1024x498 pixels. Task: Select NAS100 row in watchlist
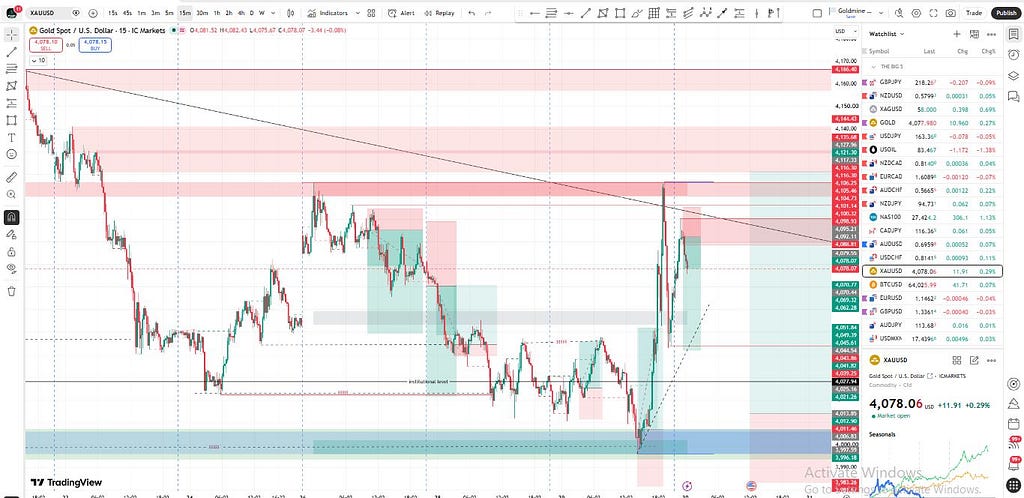coord(932,217)
